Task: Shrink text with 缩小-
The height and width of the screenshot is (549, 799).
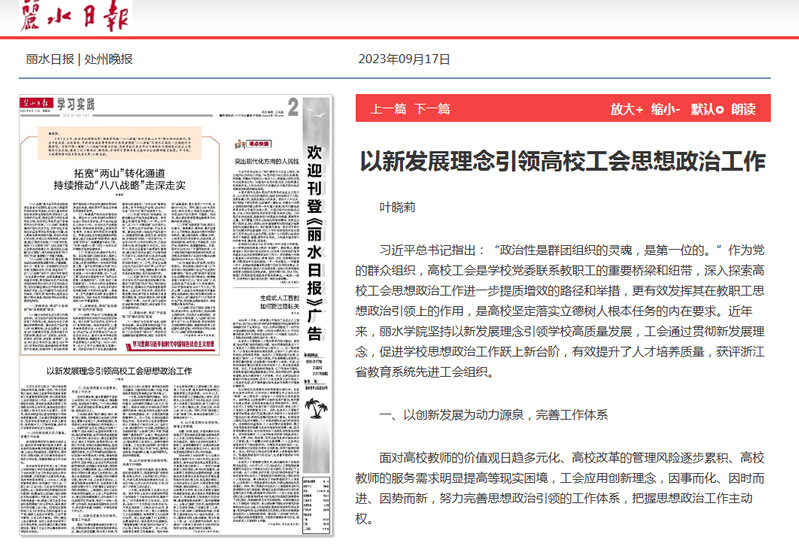Action: pos(665,109)
